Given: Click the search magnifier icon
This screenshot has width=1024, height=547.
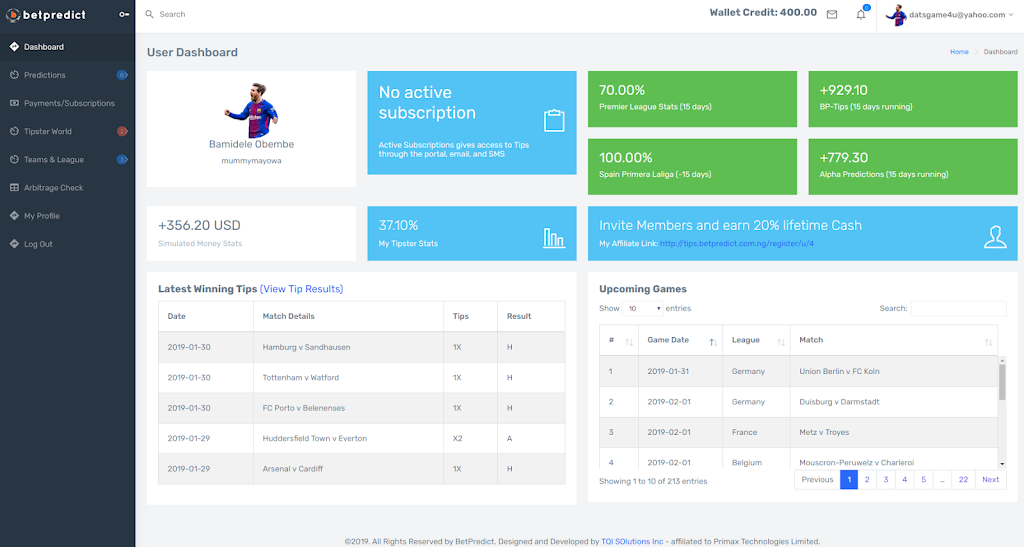Looking at the screenshot, I should [x=149, y=14].
